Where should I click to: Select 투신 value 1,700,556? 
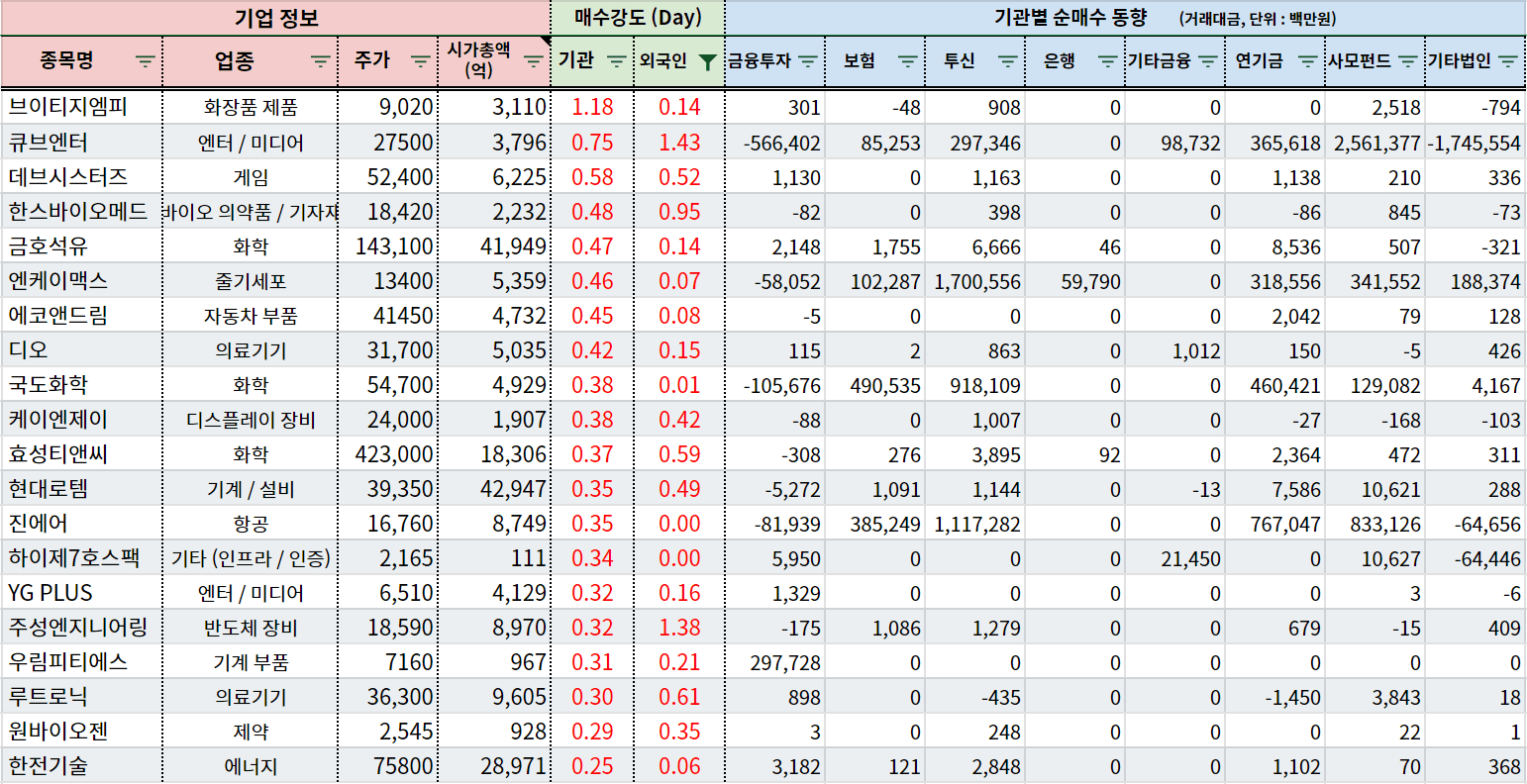click(975, 280)
